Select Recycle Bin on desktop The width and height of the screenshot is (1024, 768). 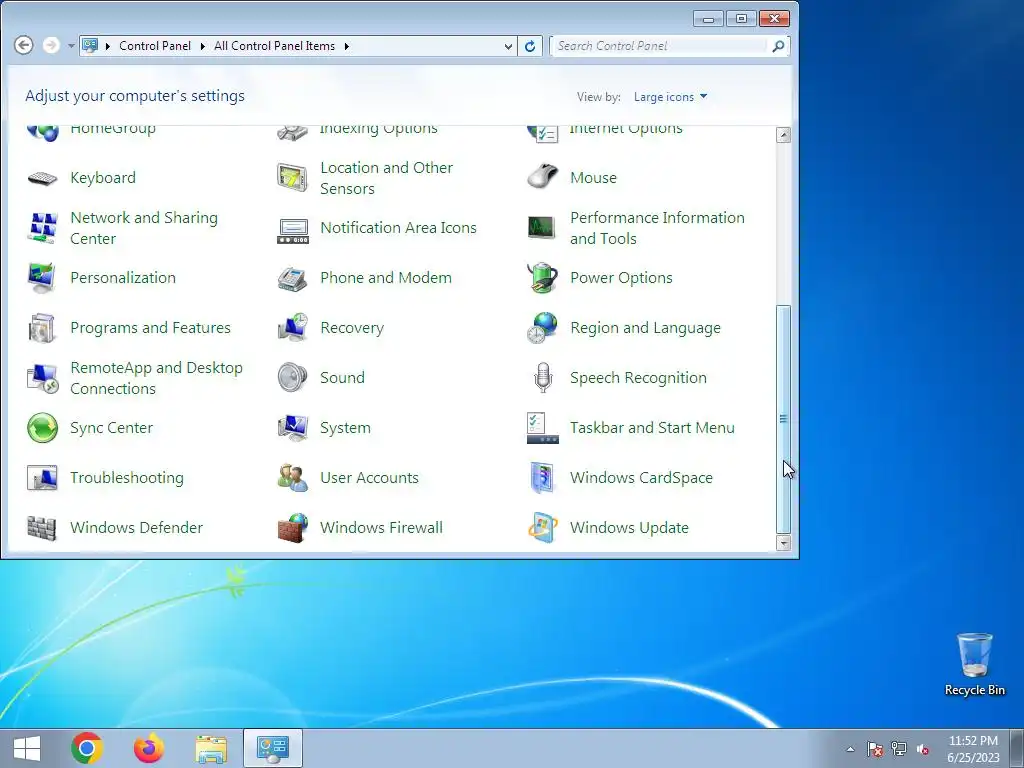click(x=974, y=664)
